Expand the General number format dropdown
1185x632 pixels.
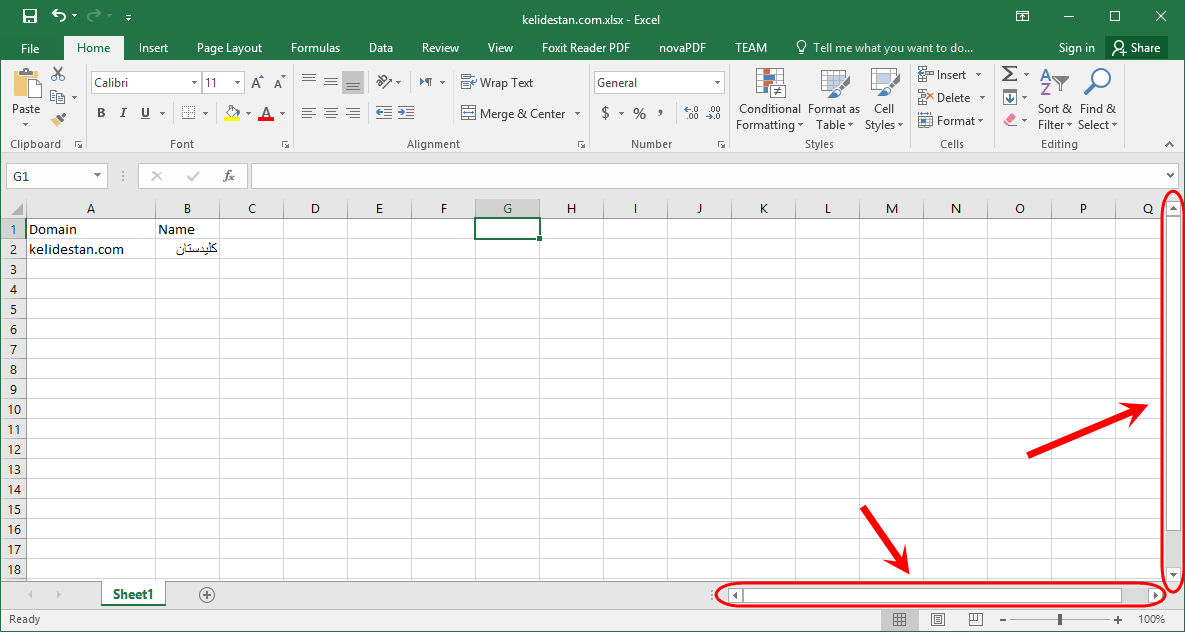[x=717, y=82]
